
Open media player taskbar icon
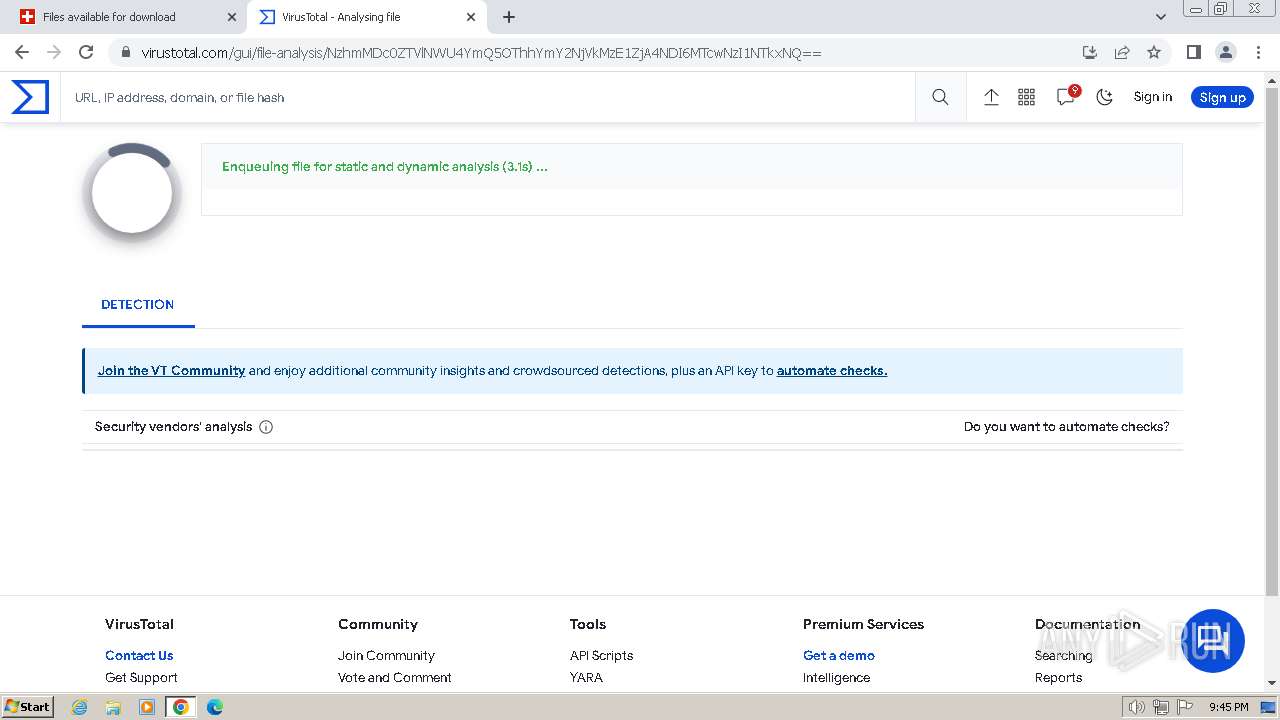147,707
